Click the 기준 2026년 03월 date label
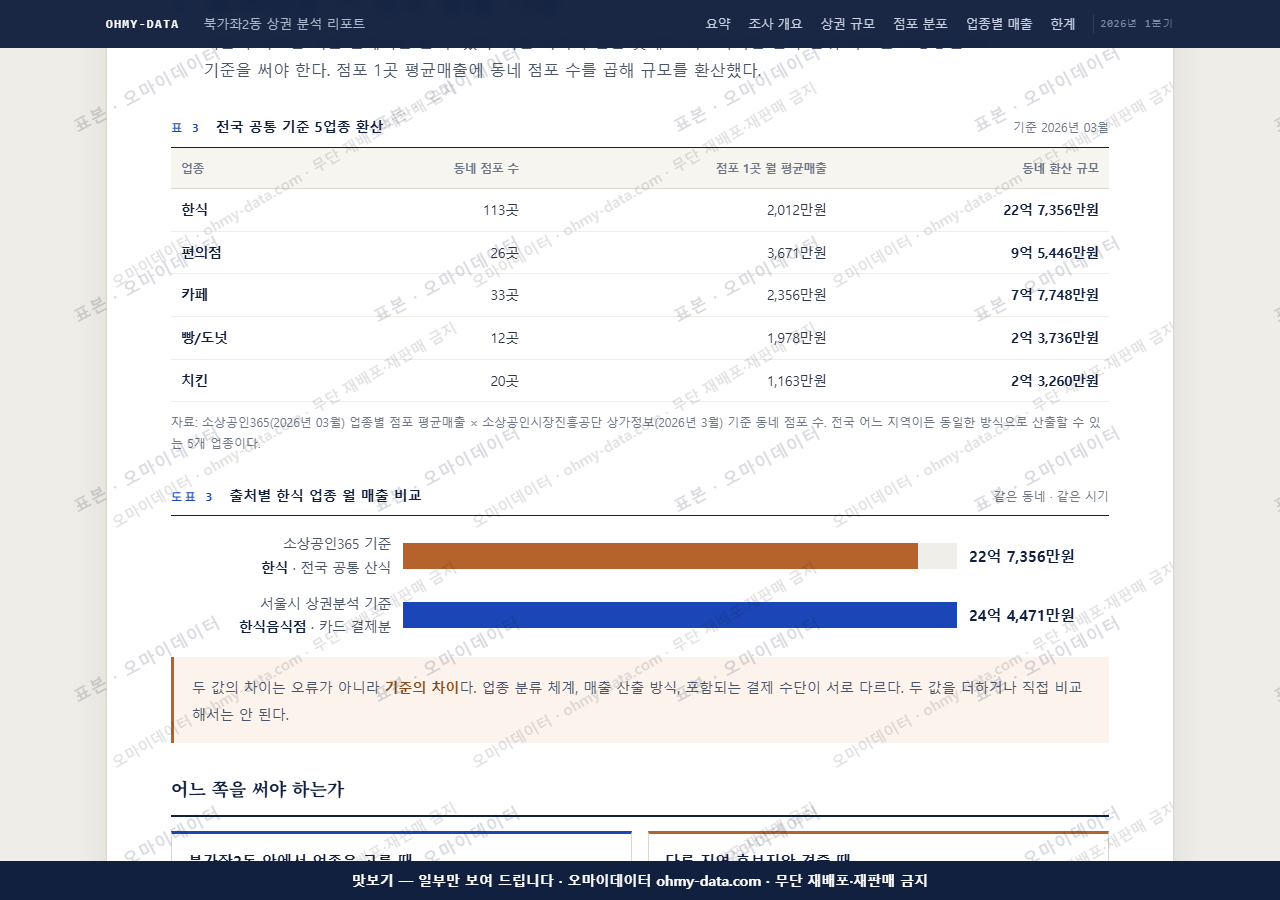This screenshot has width=1280, height=900. pyautogui.click(x=1061, y=127)
